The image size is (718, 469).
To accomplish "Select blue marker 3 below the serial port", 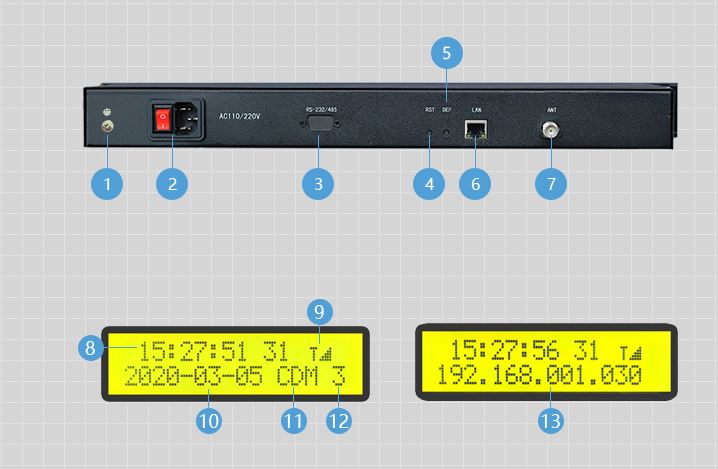I will [x=318, y=184].
